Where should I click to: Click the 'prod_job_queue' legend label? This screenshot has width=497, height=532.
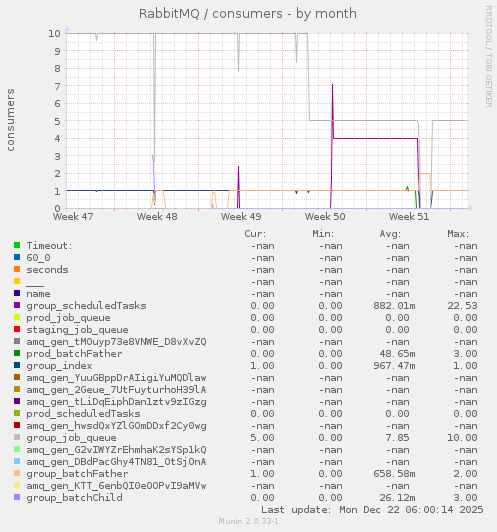click(x=69, y=318)
